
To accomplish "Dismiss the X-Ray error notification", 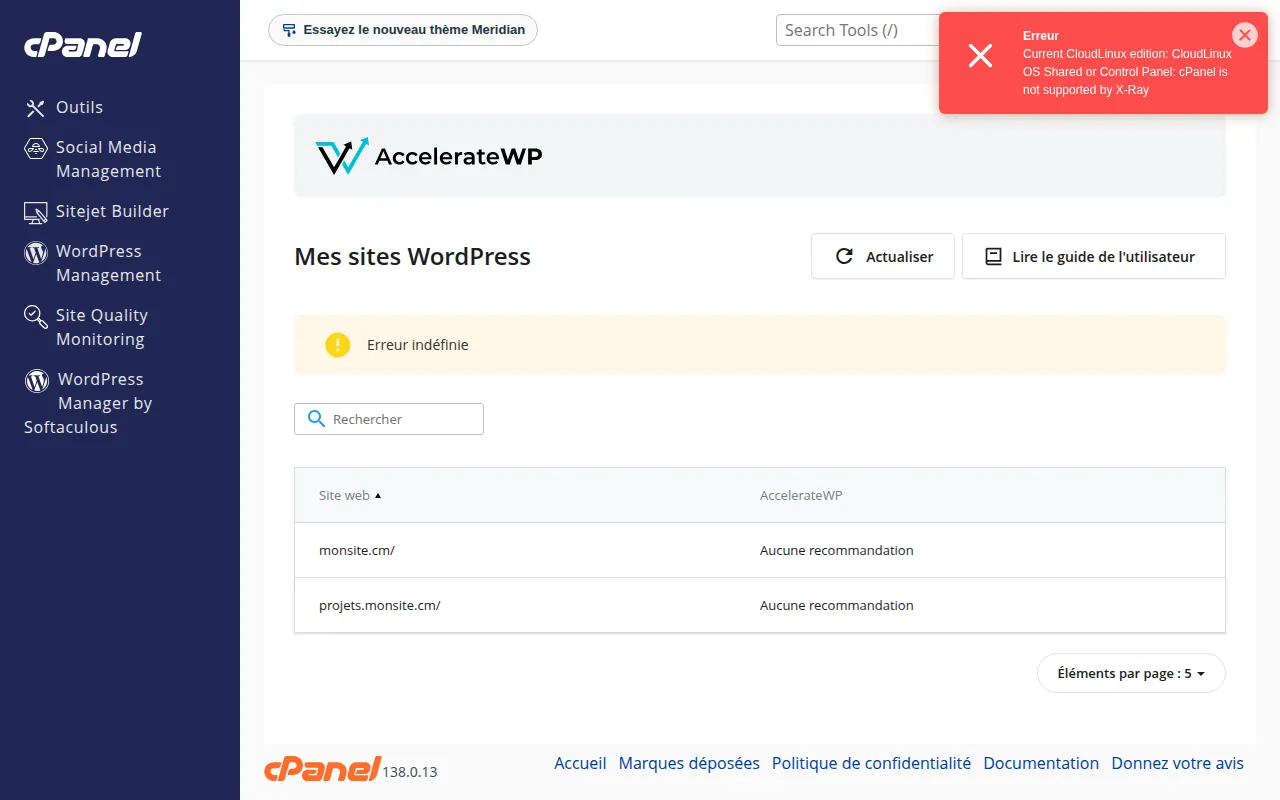I will coord(1244,35).
